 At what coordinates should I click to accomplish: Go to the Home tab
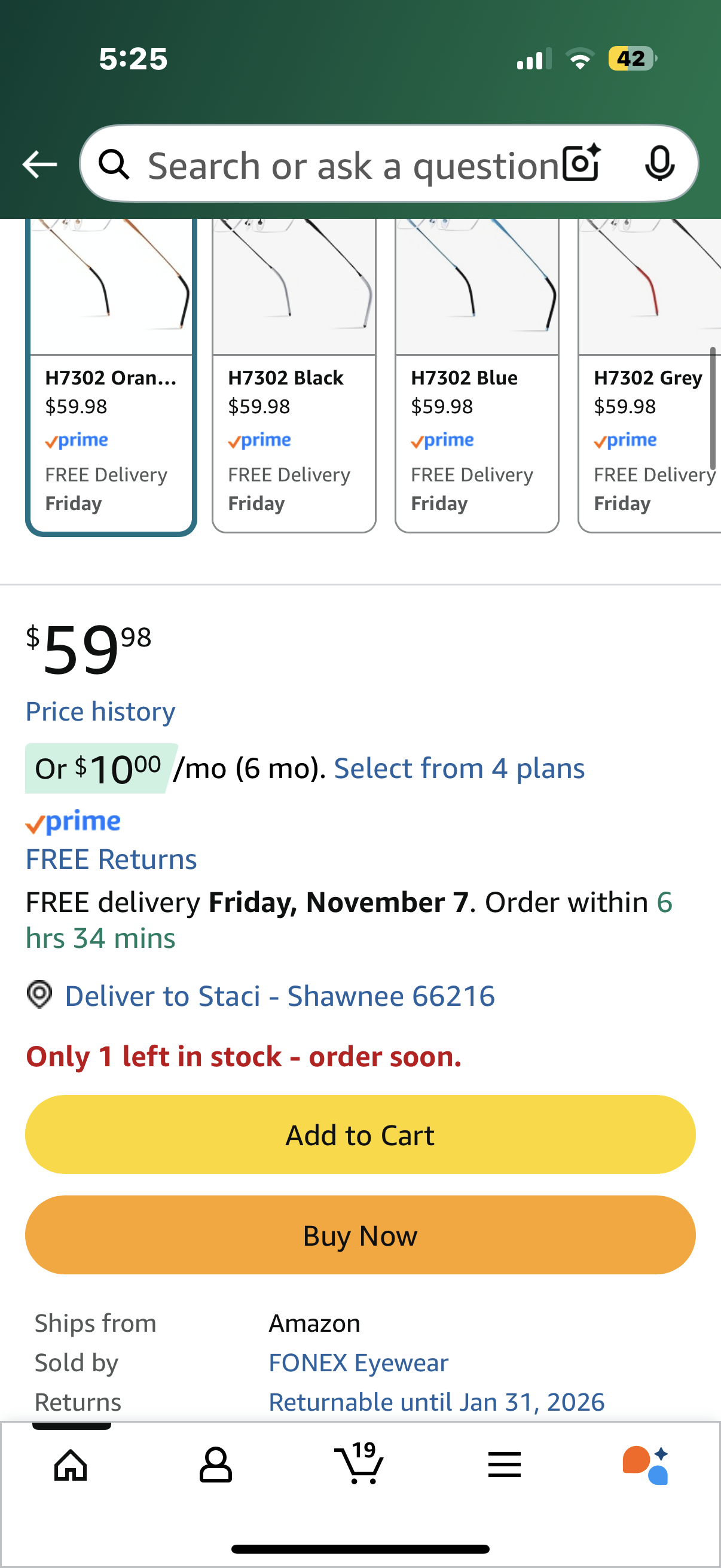71,1465
